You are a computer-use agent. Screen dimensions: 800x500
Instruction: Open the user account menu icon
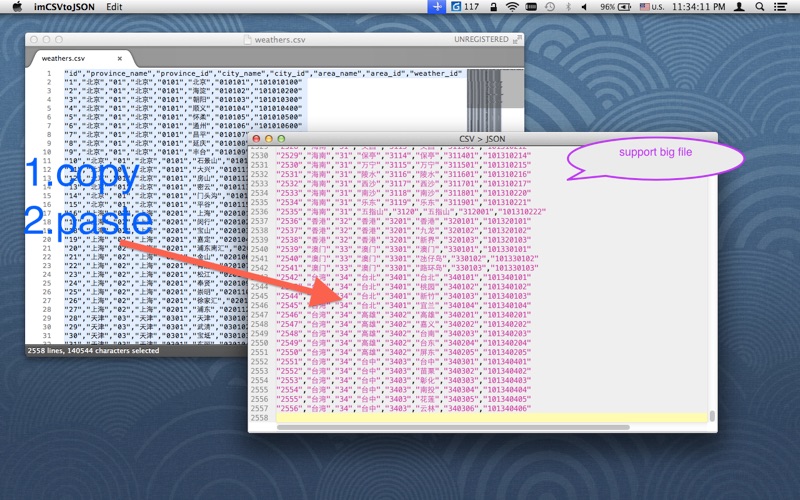click(x=739, y=7)
